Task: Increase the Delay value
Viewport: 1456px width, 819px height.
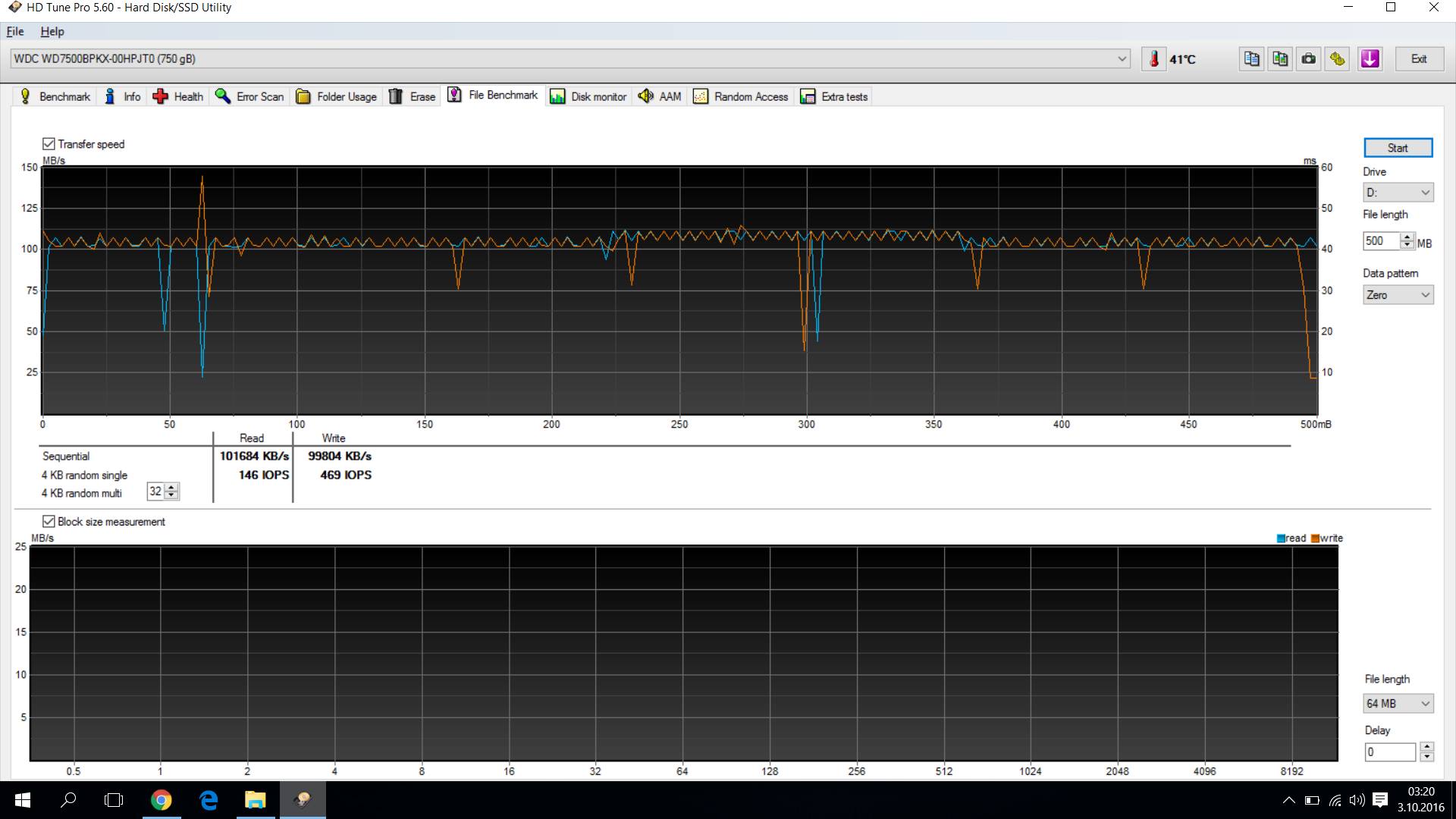Action: tap(1427, 747)
